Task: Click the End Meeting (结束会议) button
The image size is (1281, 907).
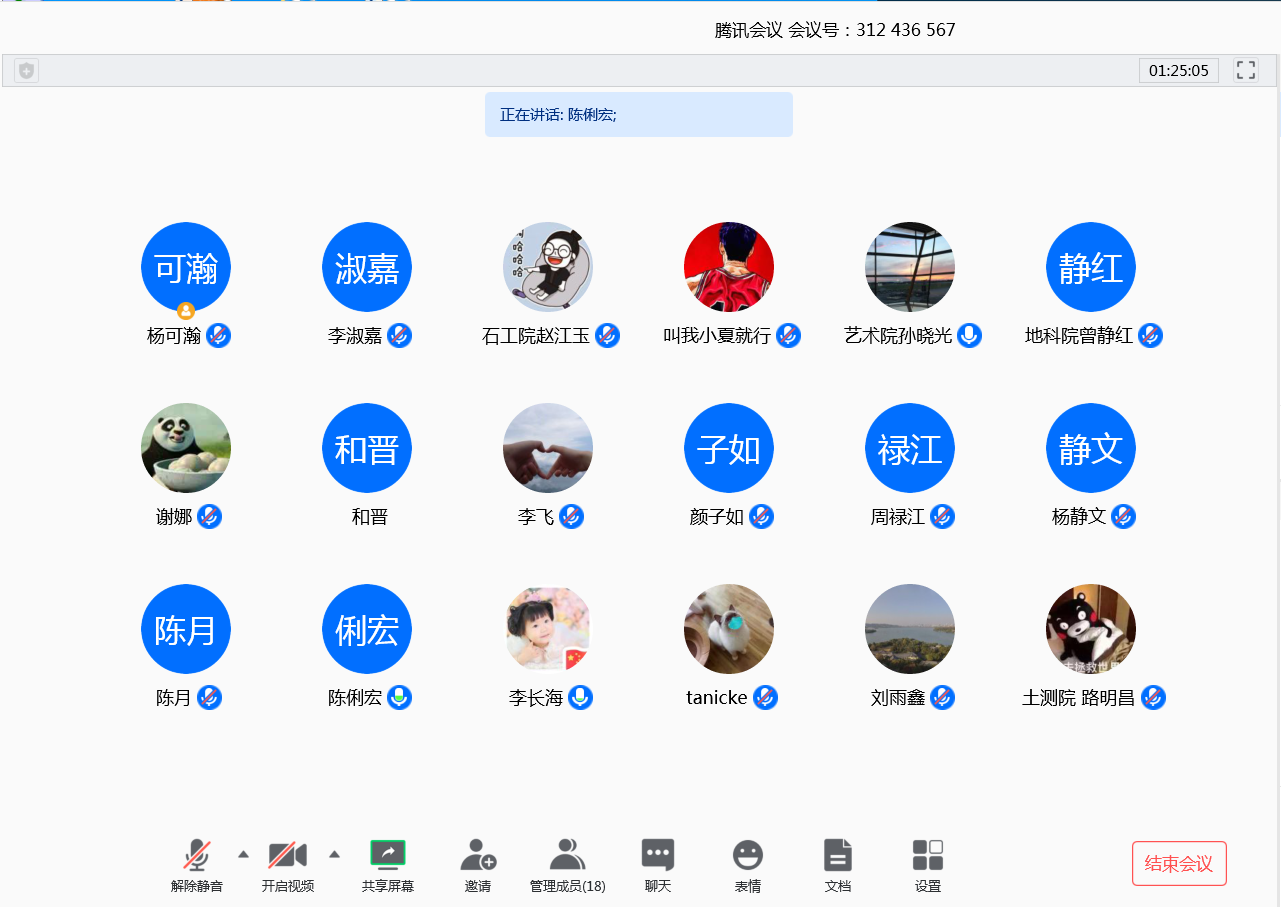Action: pos(1179,864)
